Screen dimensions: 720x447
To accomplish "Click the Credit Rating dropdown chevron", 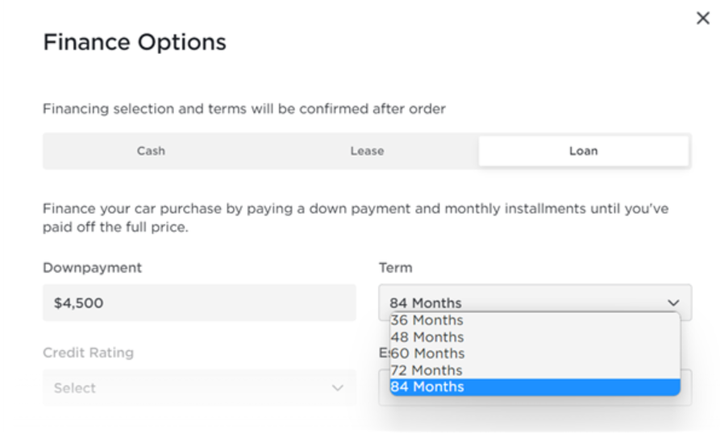I will pos(338,388).
